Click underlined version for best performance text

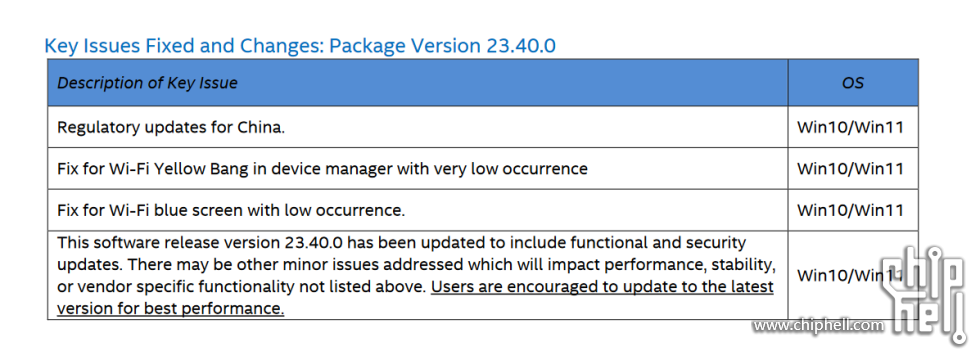tap(171, 309)
